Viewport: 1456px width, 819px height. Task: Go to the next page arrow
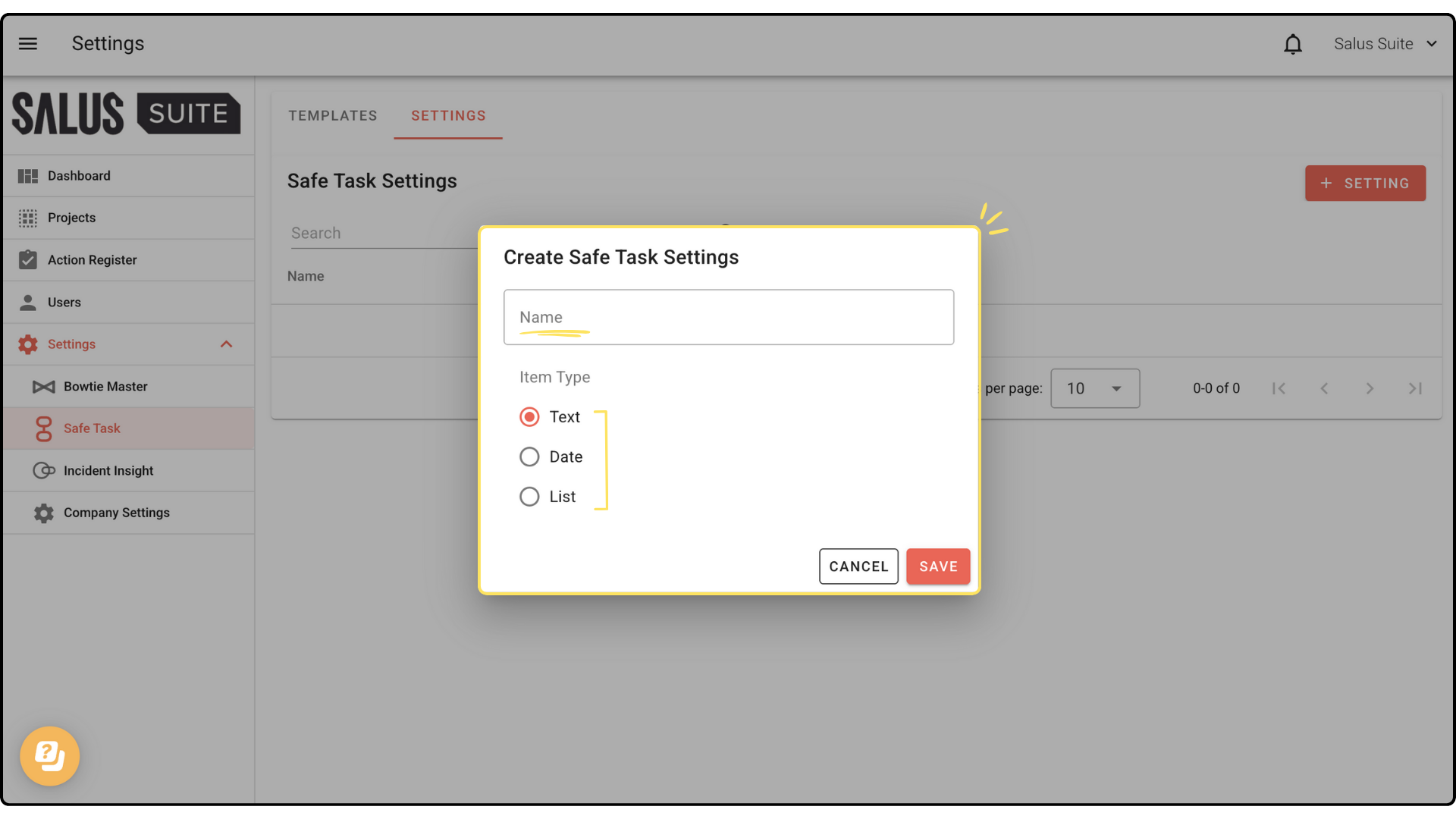tap(1370, 388)
